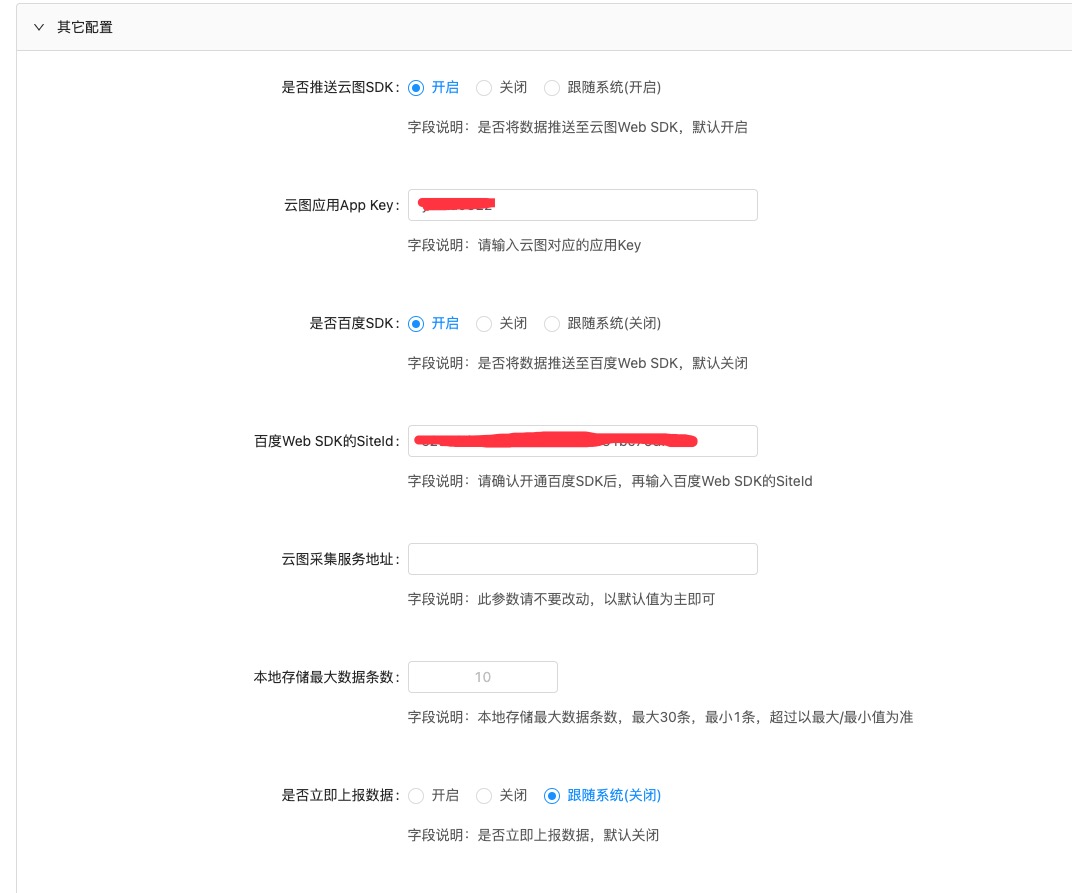
Task: Enable 开启 for 是否立即上报数据
Action: (x=416, y=795)
